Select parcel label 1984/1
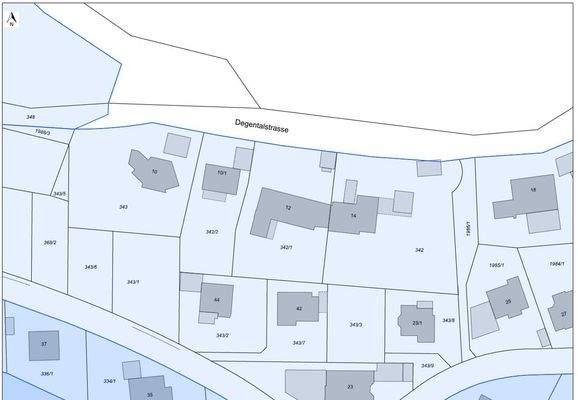 pyautogui.click(x=557, y=264)
